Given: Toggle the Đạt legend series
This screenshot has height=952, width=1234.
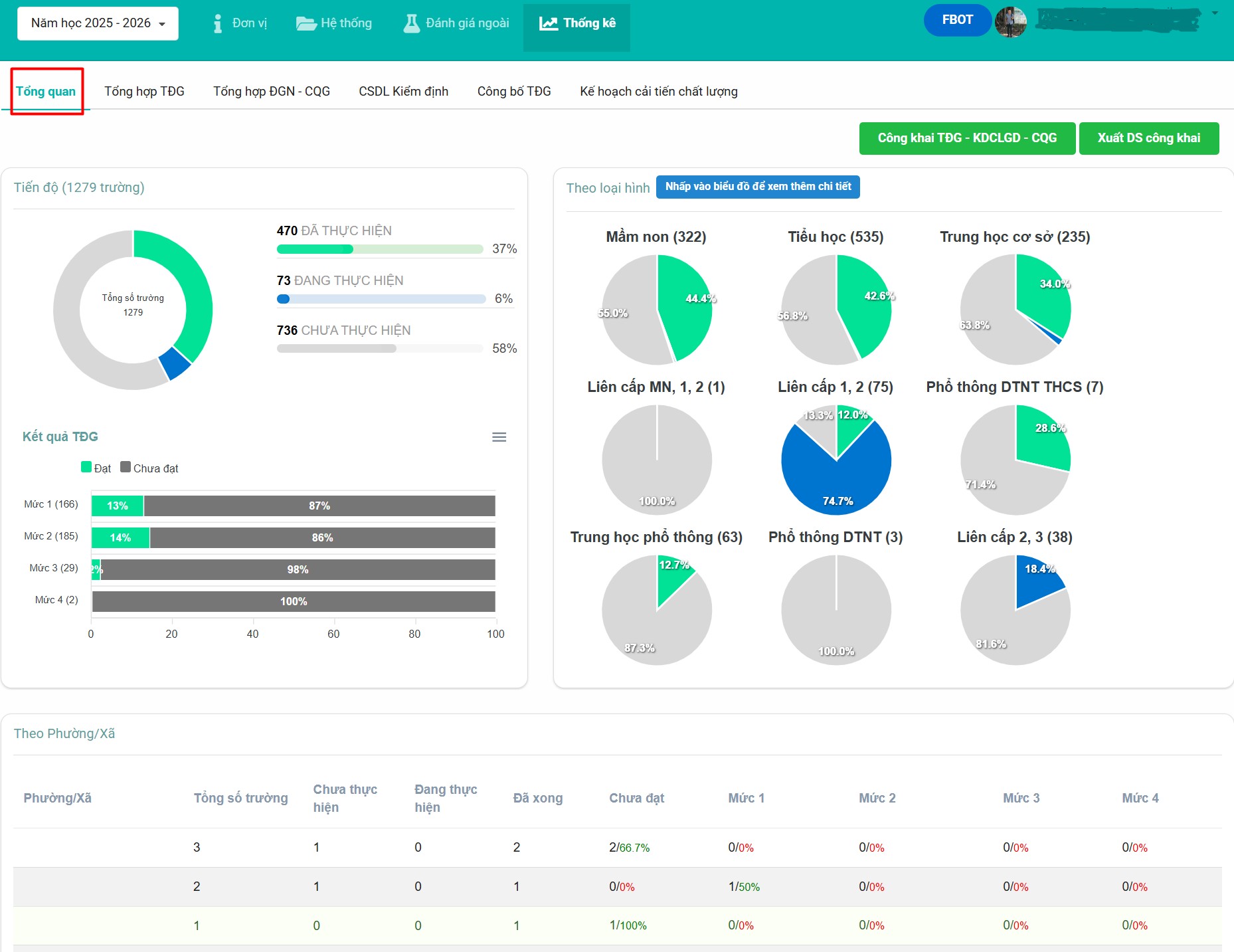Looking at the screenshot, I should (x=96, y=468).
